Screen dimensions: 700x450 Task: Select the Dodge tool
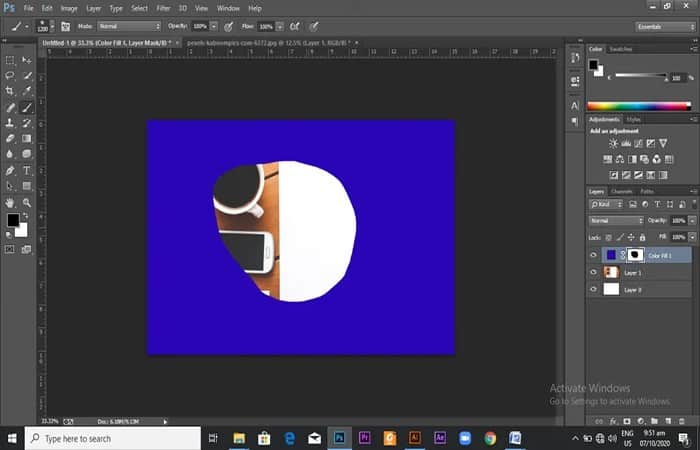click(x=27, y=154)
